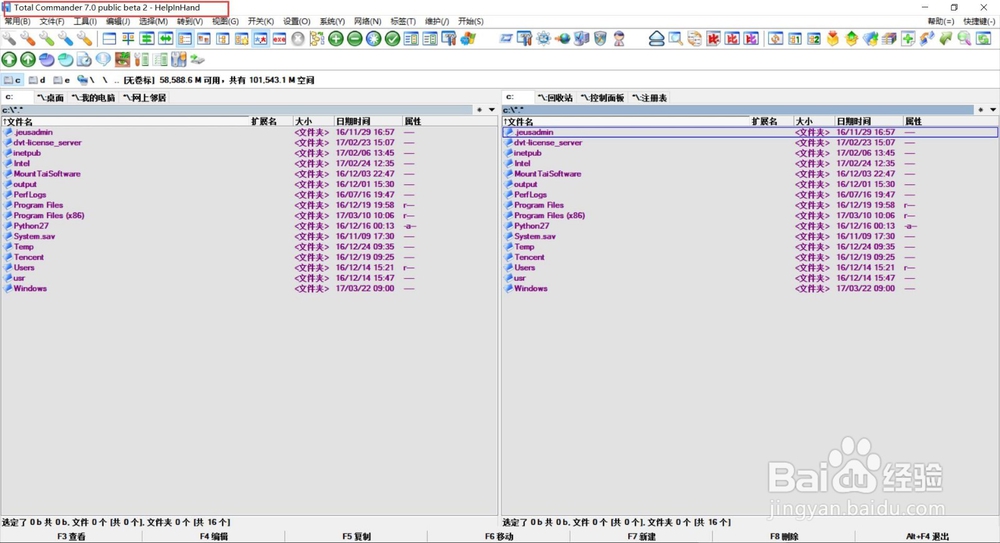Click the green plus select-group icon

coord(336,39)
